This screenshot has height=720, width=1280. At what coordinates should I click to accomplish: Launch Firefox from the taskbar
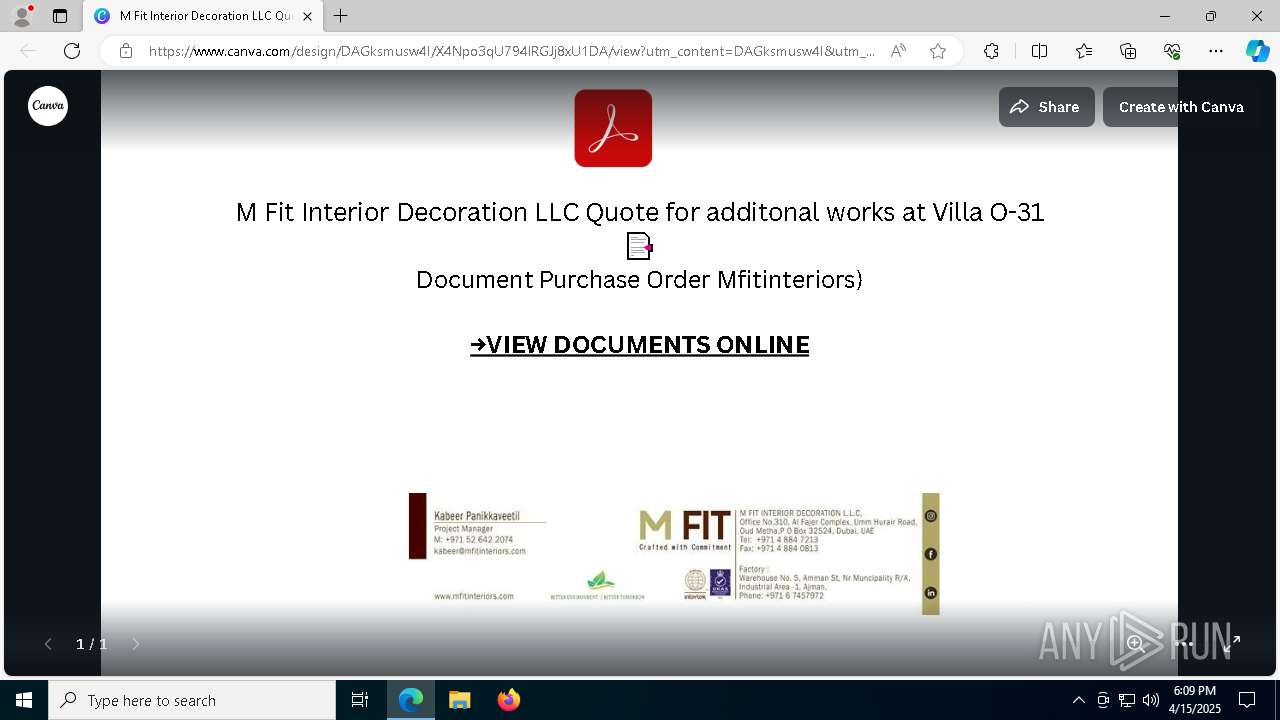[x=509, y=700]
